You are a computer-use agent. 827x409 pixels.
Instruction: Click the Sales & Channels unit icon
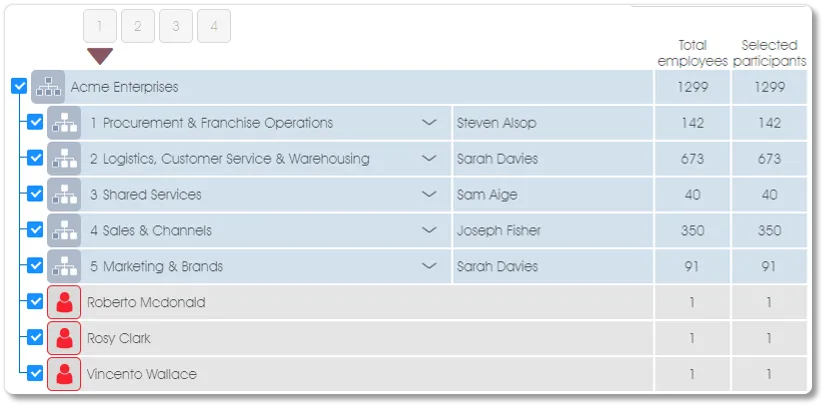[64, 231]
